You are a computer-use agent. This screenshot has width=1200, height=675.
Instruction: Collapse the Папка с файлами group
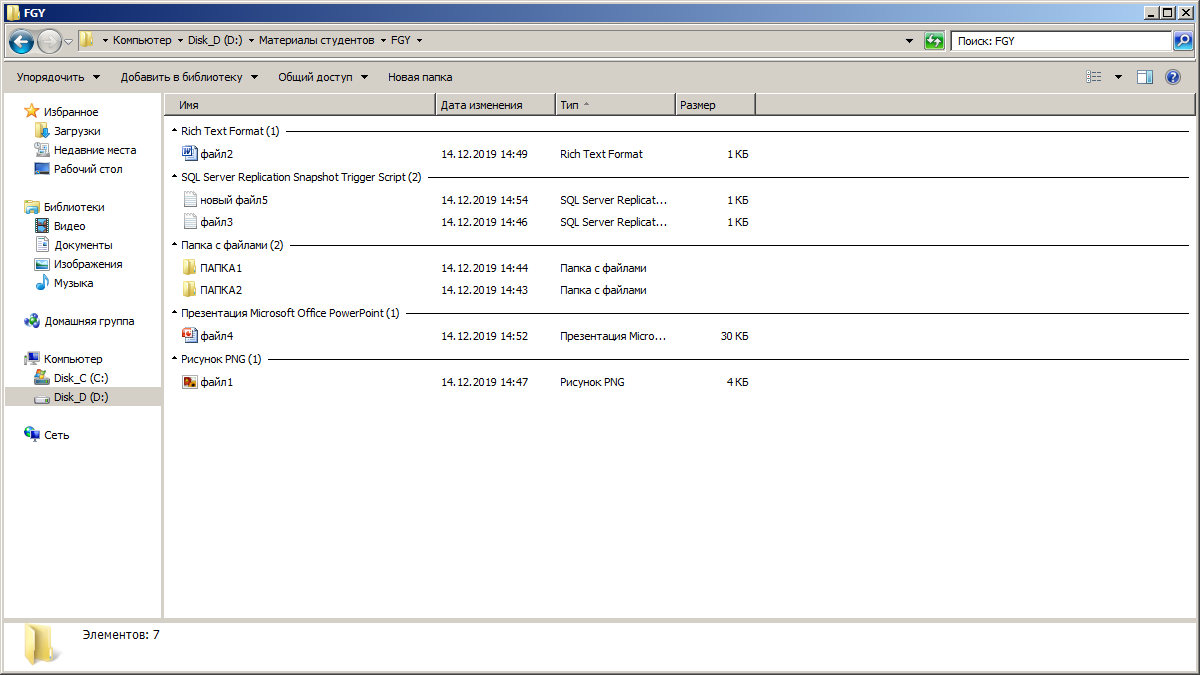[x=174, y=245]
